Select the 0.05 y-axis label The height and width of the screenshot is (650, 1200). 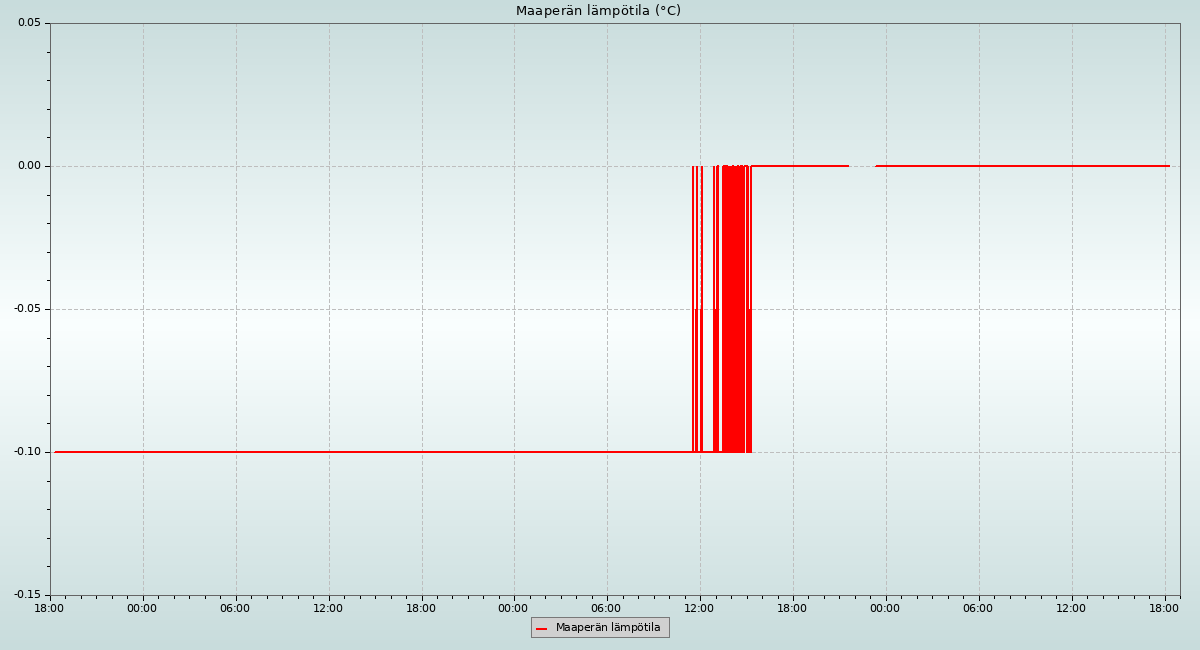pos(29,23)
